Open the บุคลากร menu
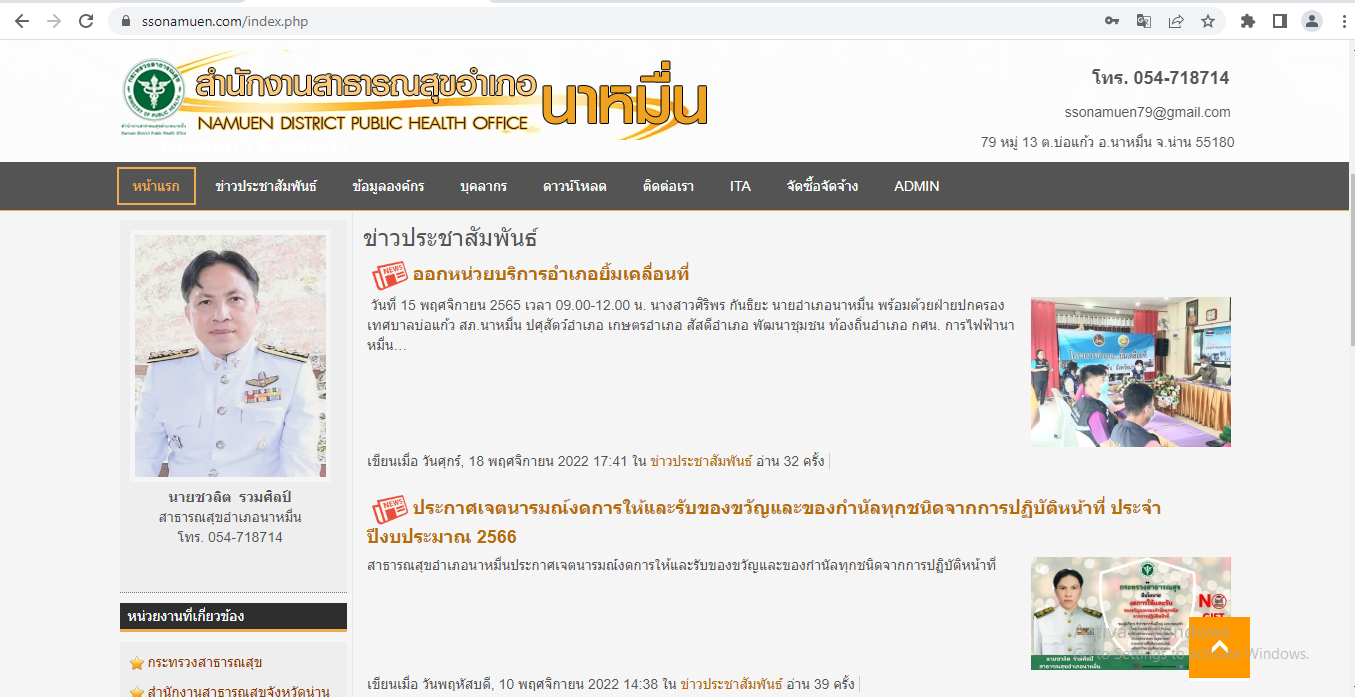The image size is (1355, 697). click(484, 186)
